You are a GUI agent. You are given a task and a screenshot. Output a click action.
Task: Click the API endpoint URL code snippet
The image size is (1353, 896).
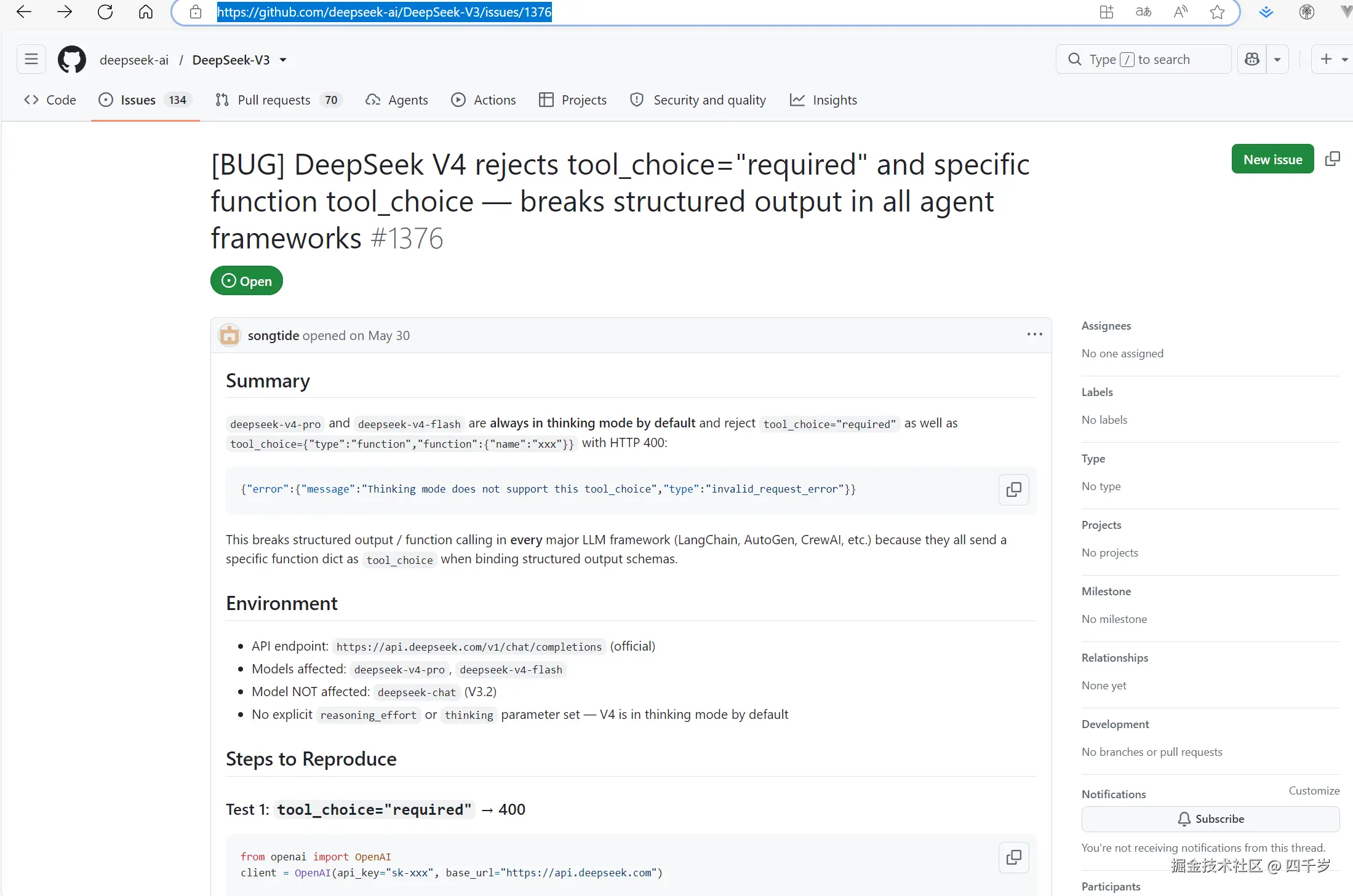pyautogui.click(x=469, y=647)
